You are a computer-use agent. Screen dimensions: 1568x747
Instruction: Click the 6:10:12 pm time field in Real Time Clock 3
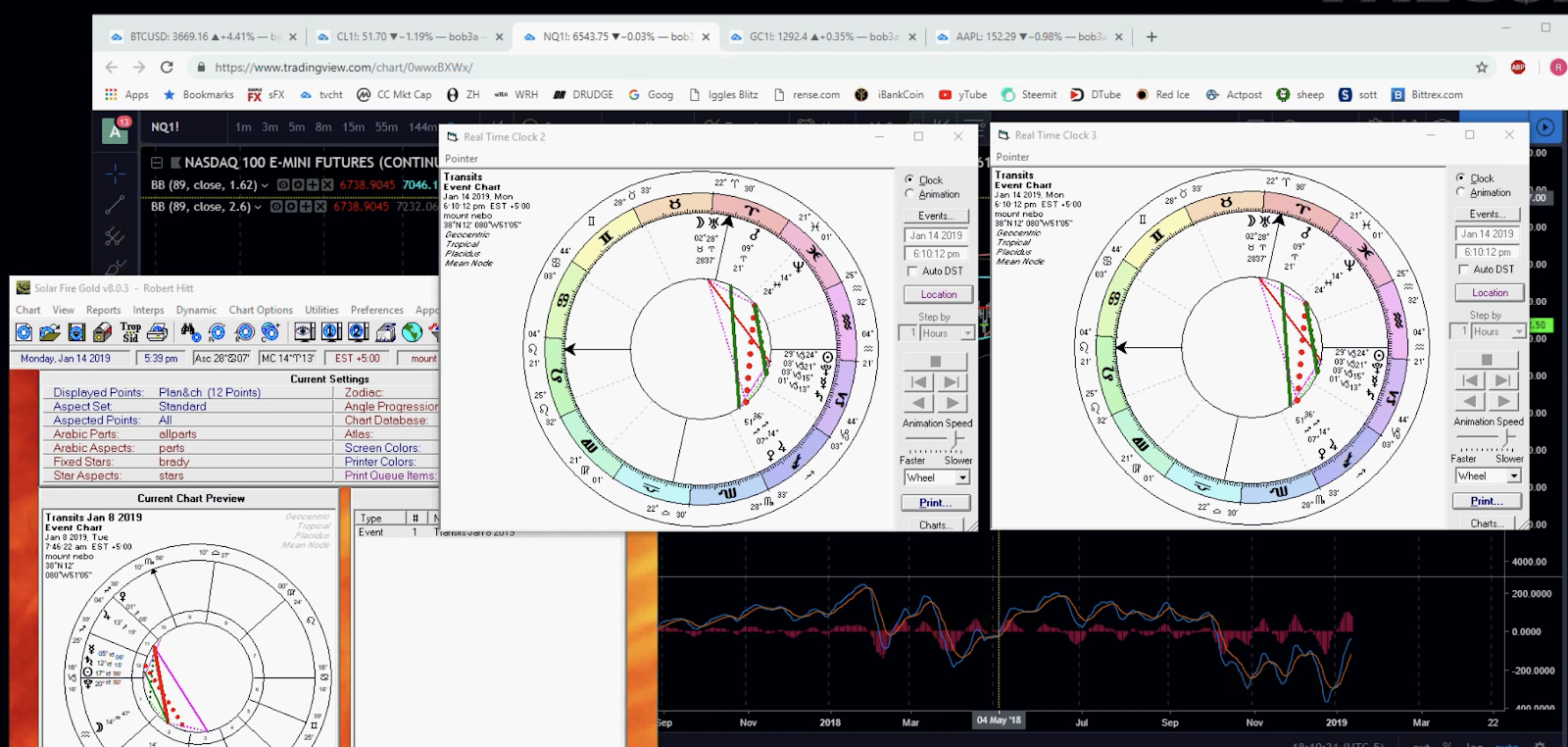1488,252
